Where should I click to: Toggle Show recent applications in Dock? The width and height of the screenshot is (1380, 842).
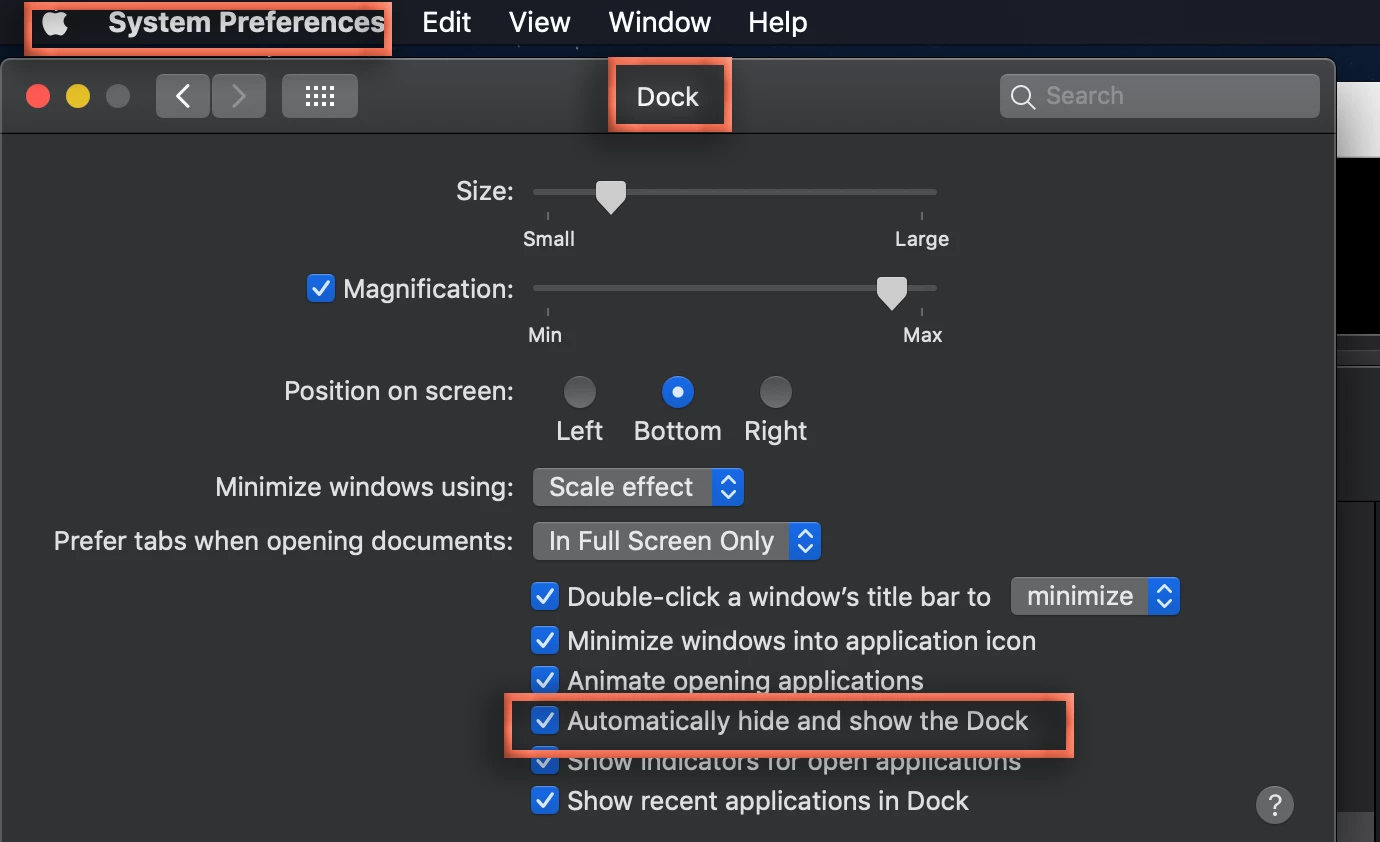(544, 800)
